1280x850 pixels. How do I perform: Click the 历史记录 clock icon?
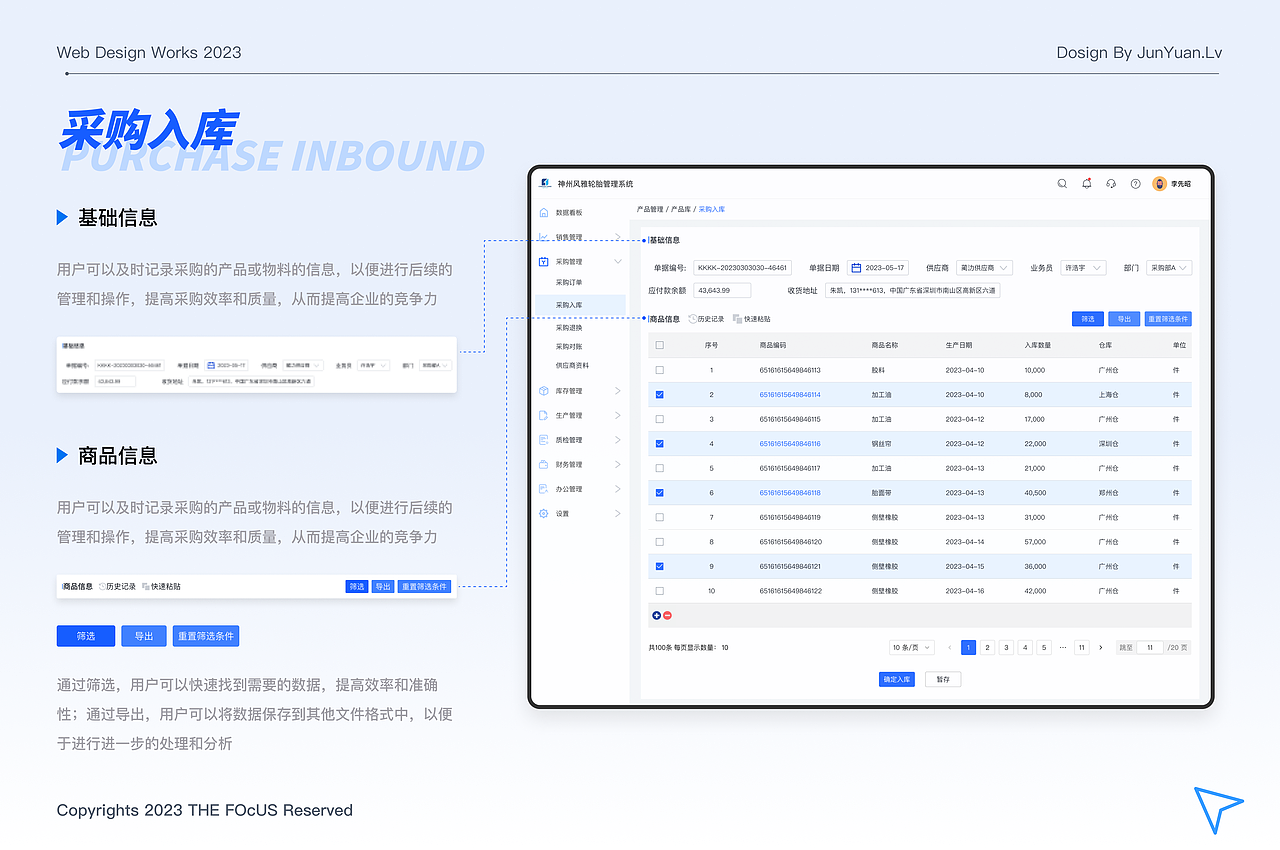click(x=692, y=319)
